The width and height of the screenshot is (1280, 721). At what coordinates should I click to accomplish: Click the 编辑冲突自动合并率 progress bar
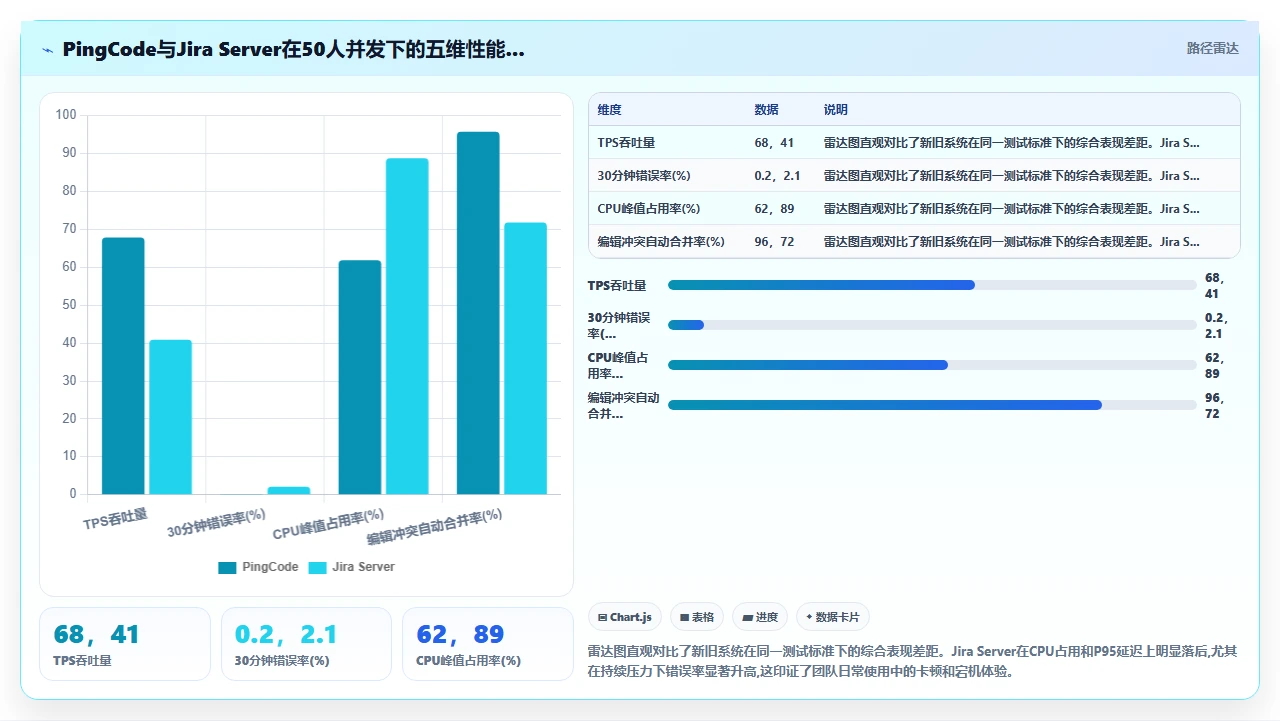point(932,405)
